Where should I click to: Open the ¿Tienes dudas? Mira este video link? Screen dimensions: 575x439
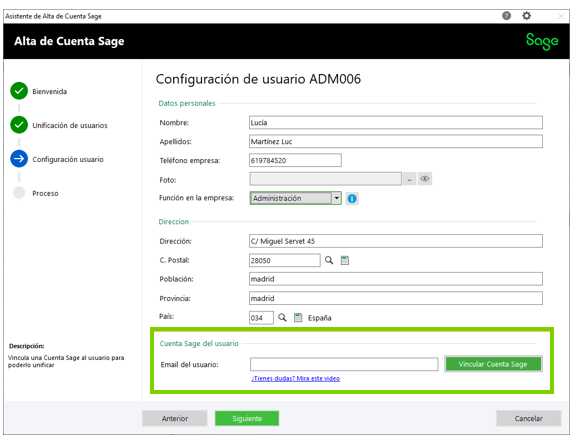pyautogui.click(x=296, y=378)
